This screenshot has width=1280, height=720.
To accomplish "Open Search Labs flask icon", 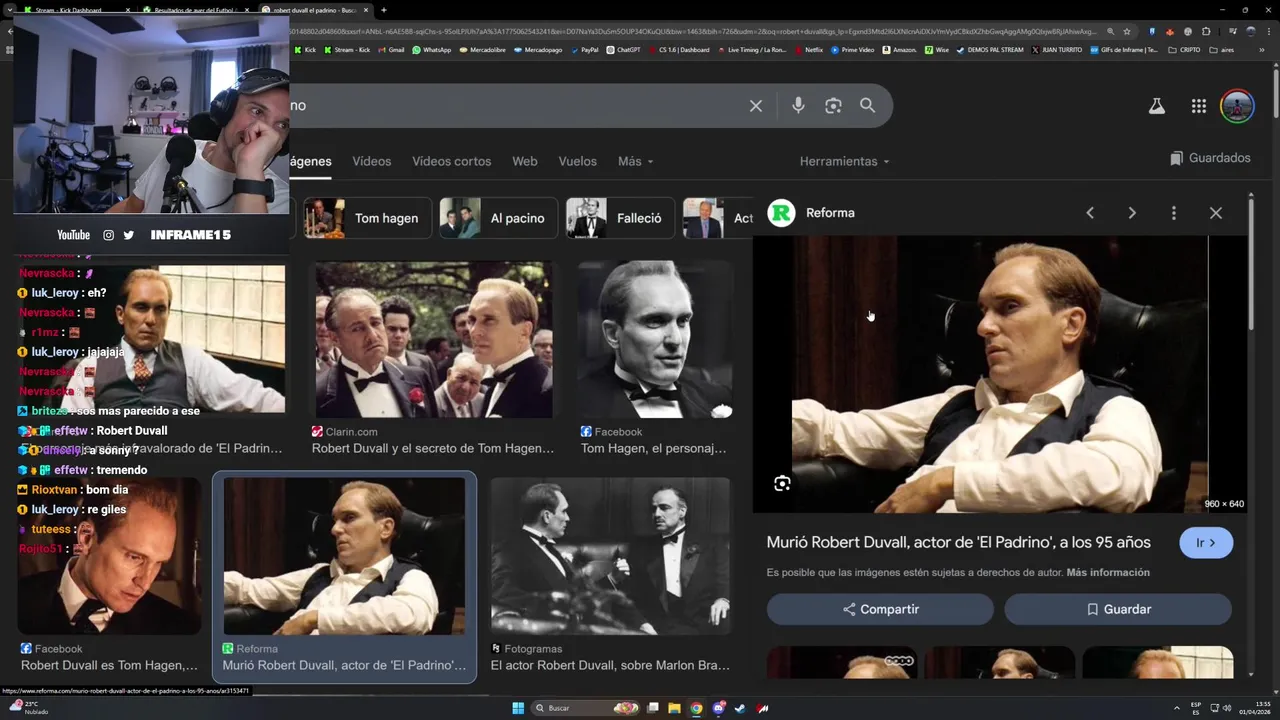I will (x=1157, y=106).
